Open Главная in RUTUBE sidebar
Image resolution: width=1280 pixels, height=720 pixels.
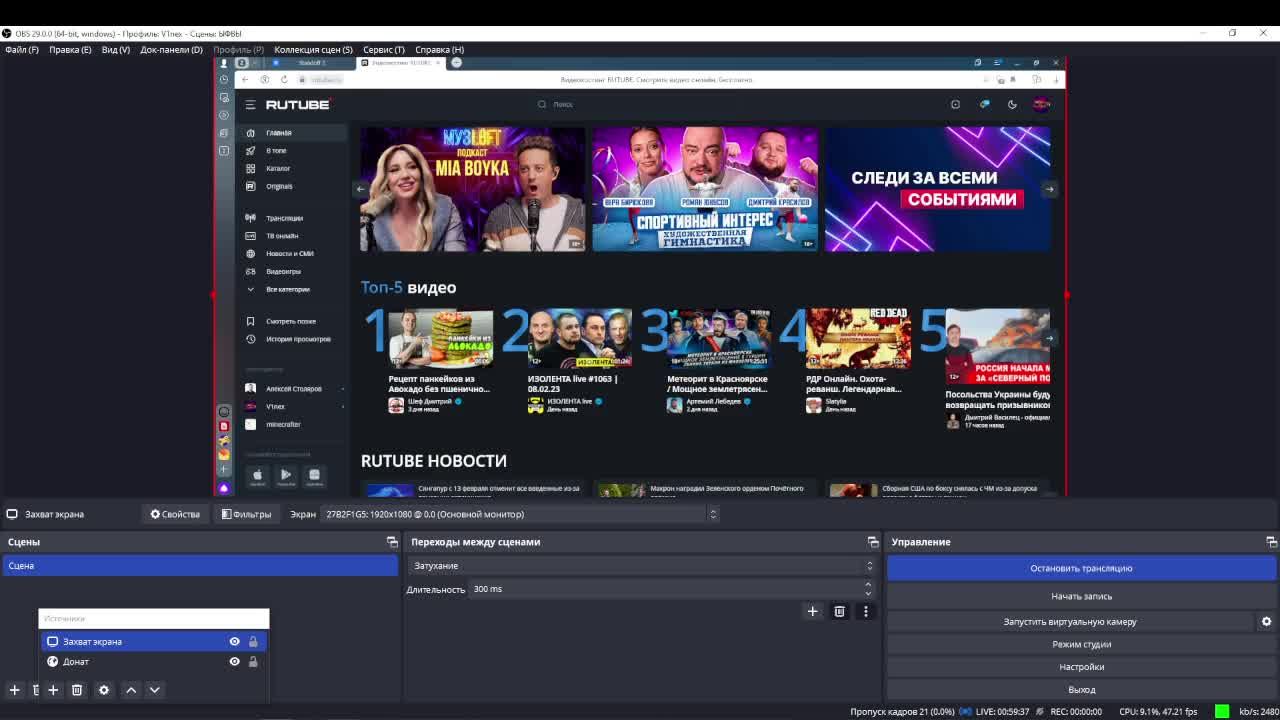click(290, 133)
